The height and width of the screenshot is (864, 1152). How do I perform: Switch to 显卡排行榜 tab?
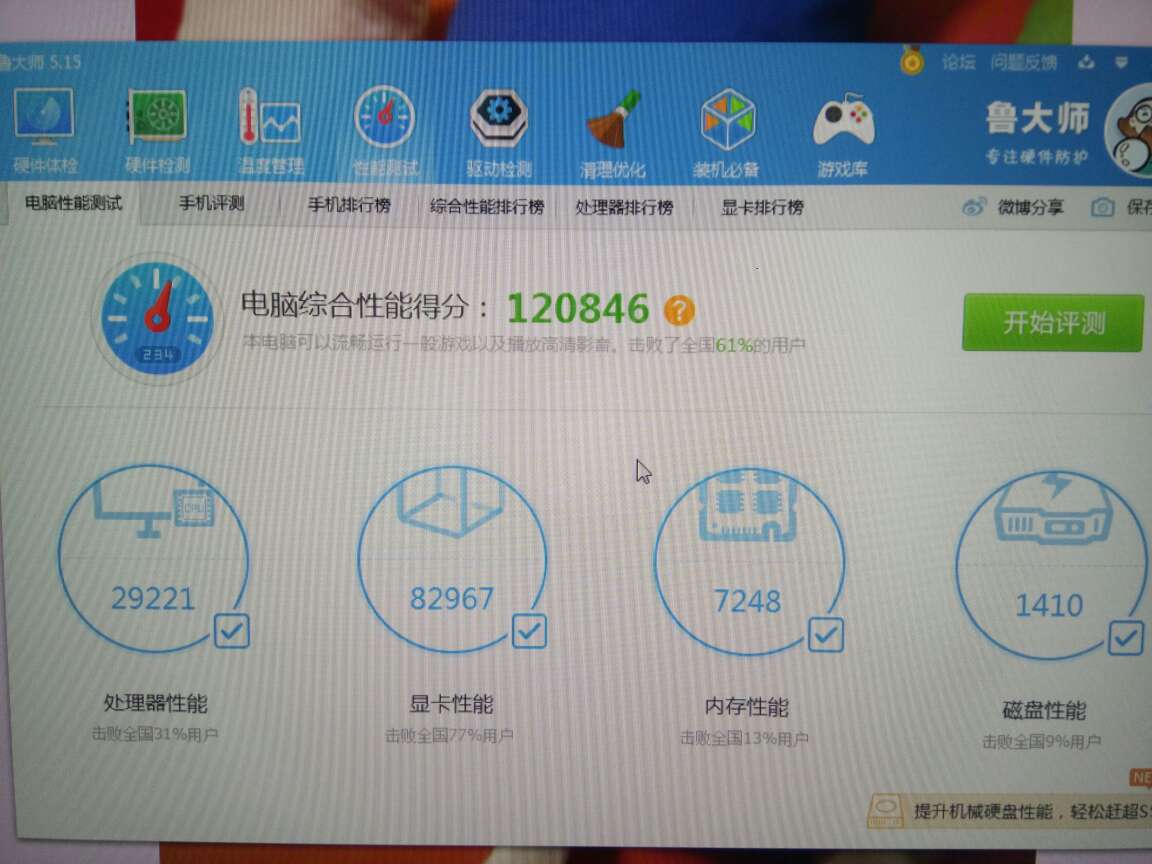763,207
